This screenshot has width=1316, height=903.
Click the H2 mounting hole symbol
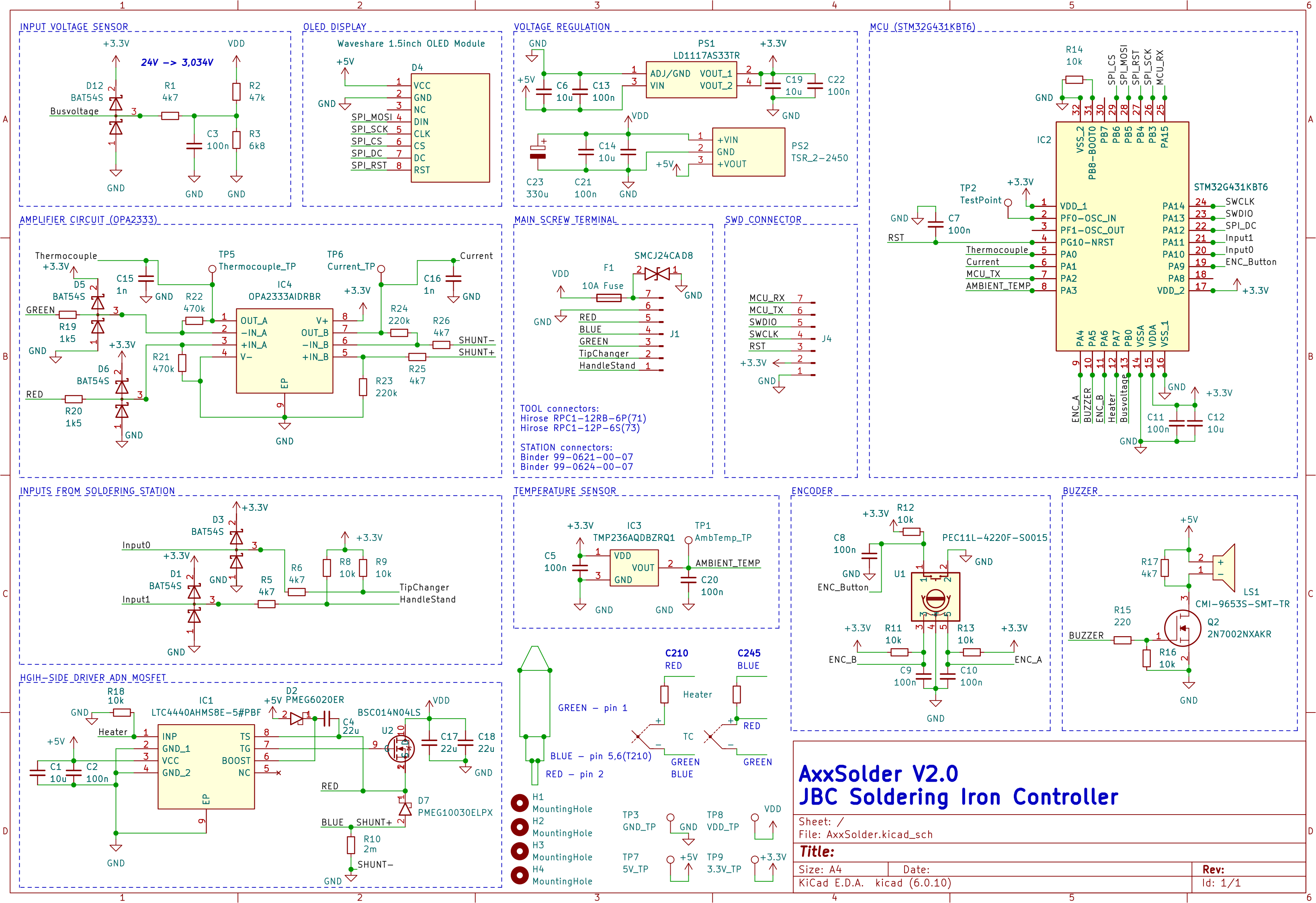point(520,827)
